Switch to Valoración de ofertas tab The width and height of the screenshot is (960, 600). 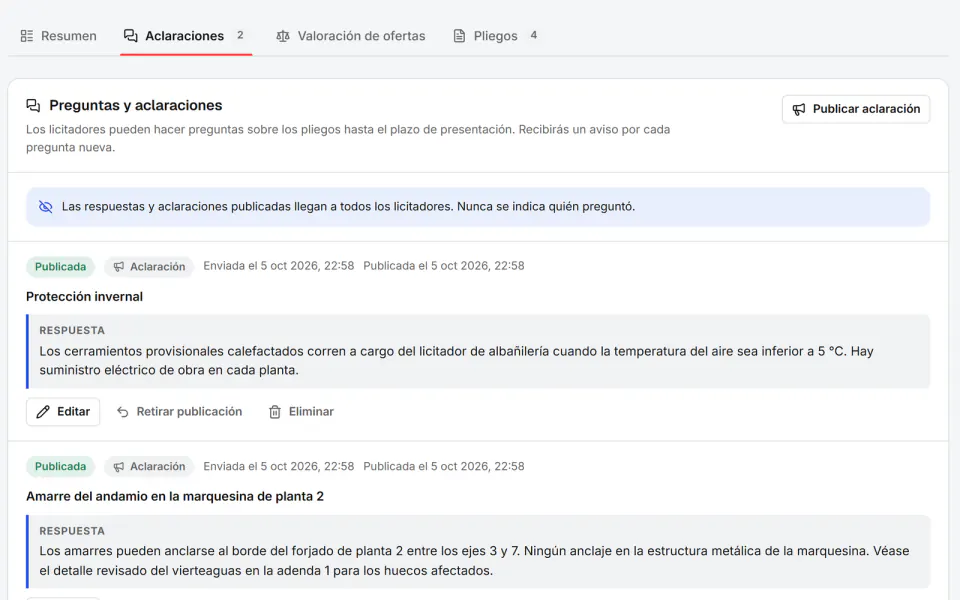(351, 36)
